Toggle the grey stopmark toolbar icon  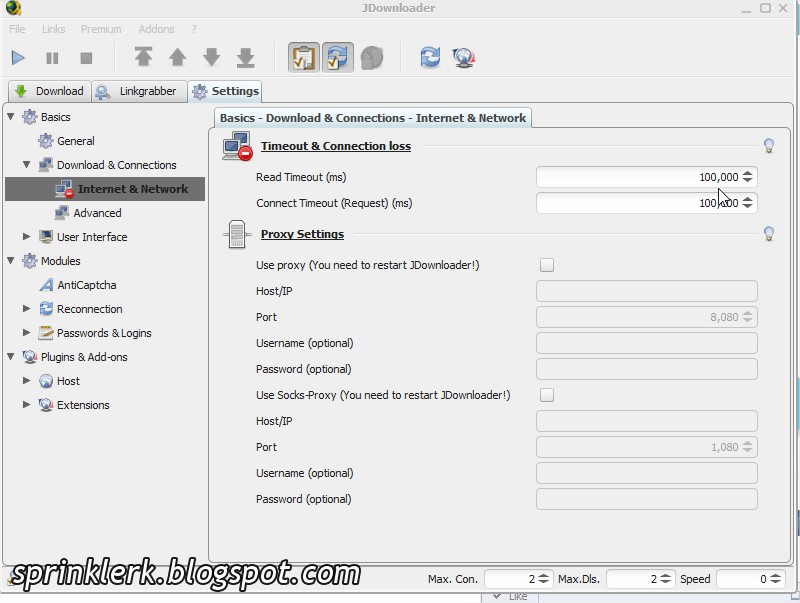coord(372,58)
